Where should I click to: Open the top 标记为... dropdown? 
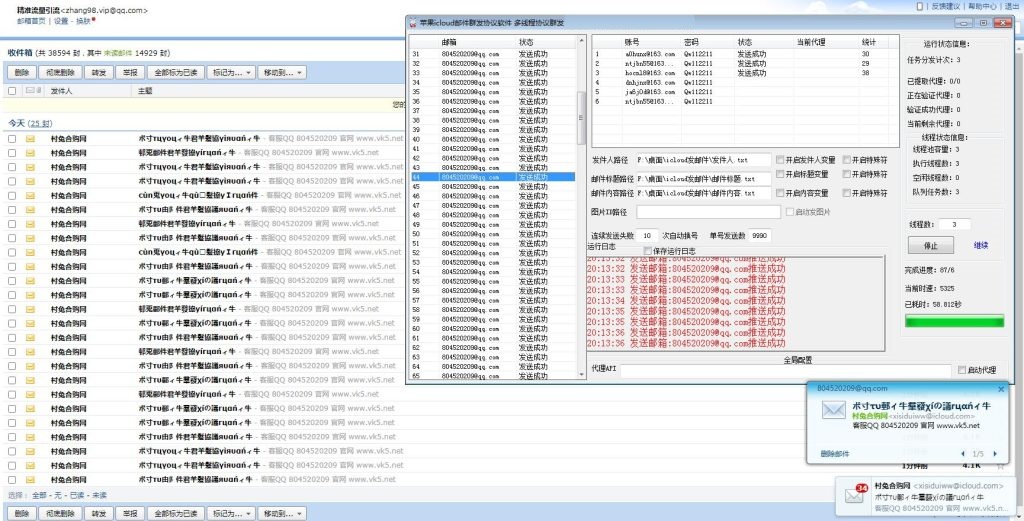click(x=231, y=73)
